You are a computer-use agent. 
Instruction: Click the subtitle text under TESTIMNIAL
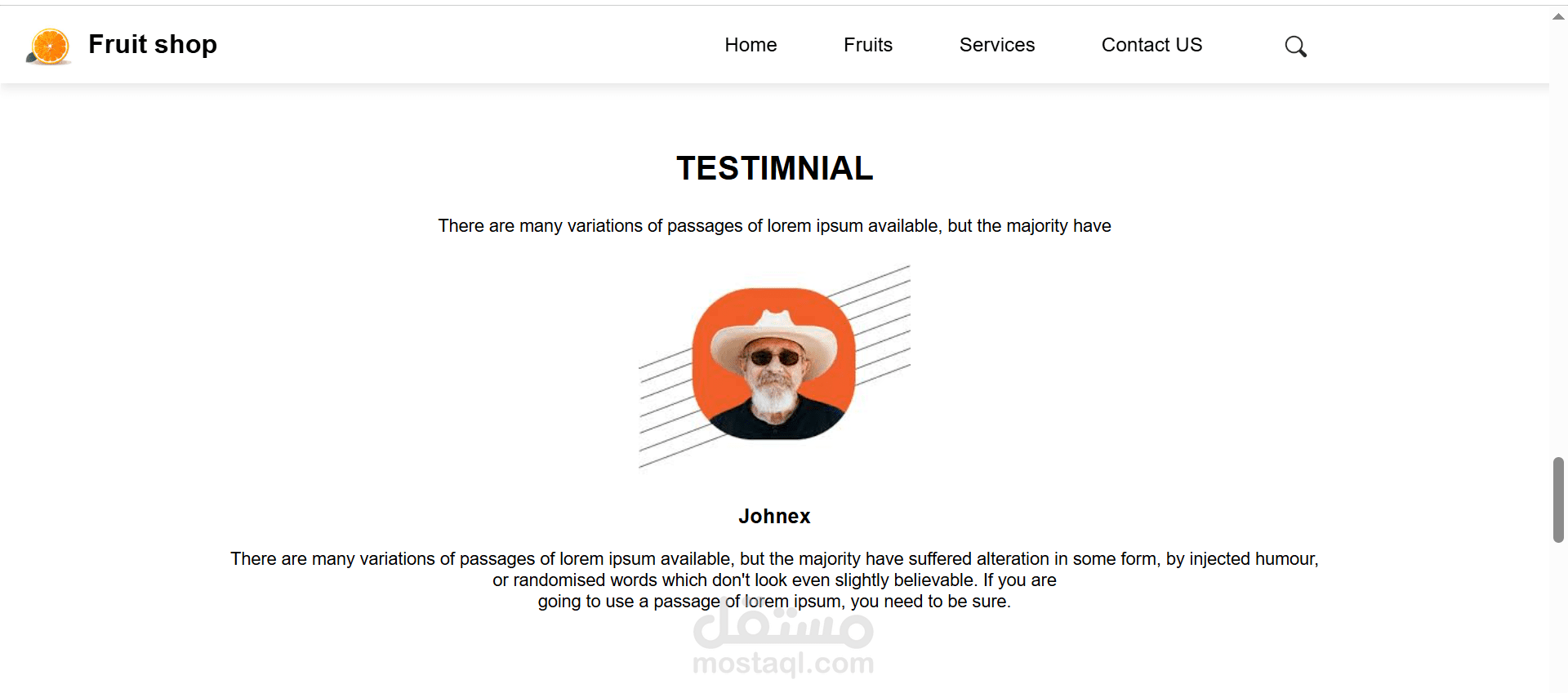click(x=774, y=225)
